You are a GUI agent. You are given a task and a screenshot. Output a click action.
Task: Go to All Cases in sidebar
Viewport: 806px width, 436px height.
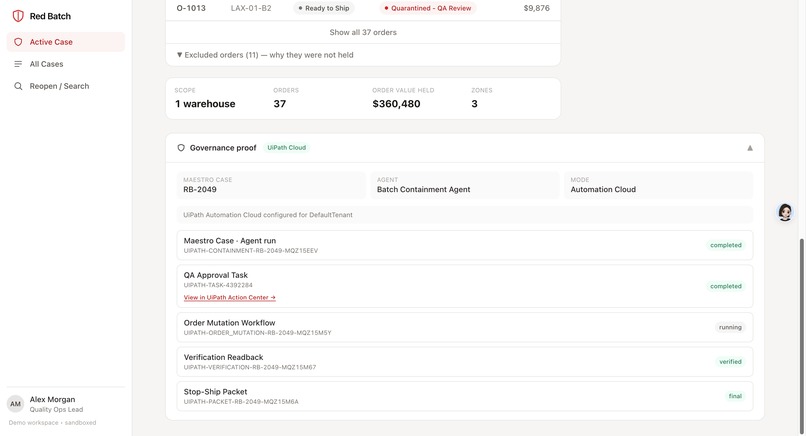pos(66,64)
